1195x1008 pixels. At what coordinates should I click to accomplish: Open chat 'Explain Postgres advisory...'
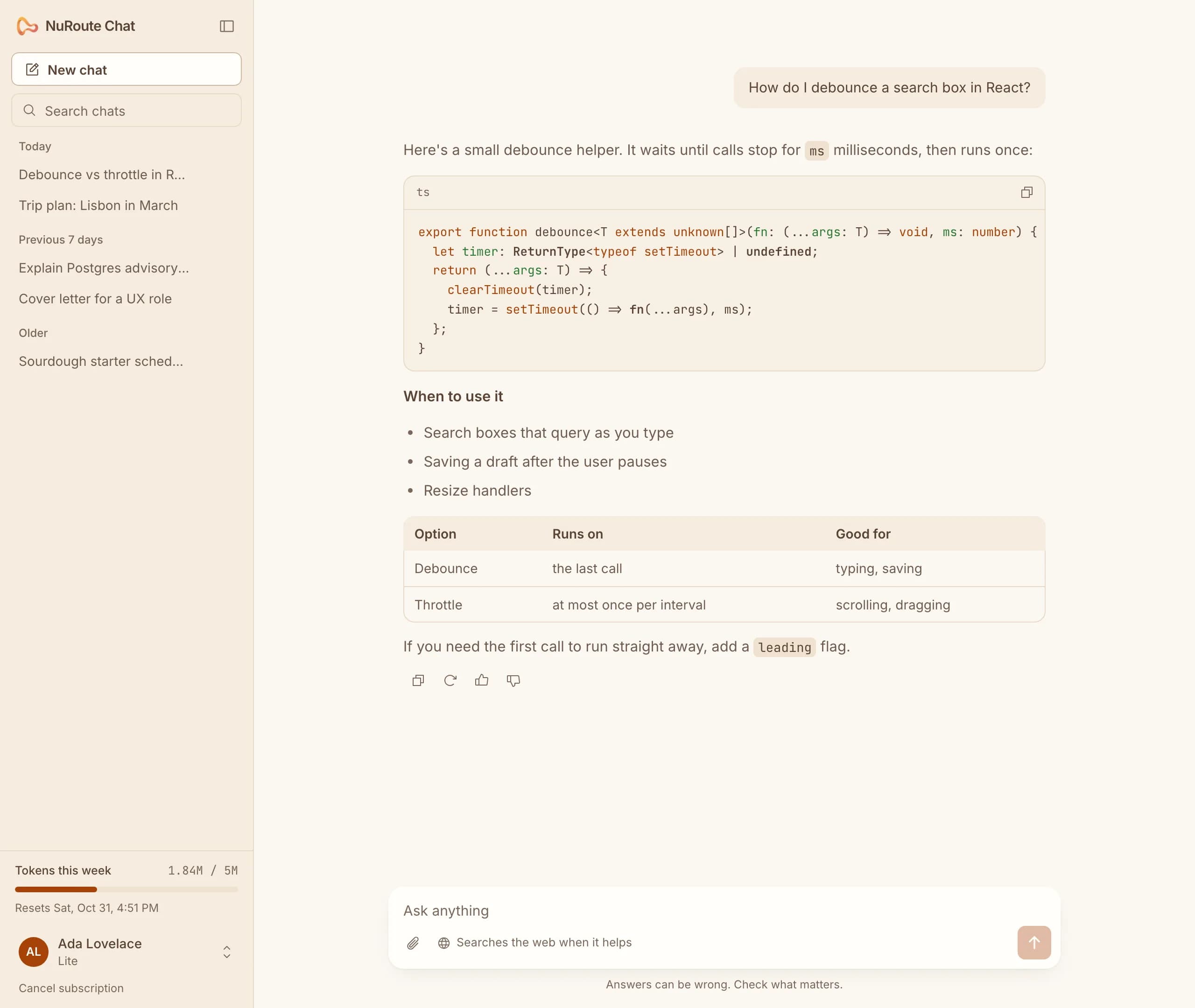pyautogui.click(x=127, y=267)
